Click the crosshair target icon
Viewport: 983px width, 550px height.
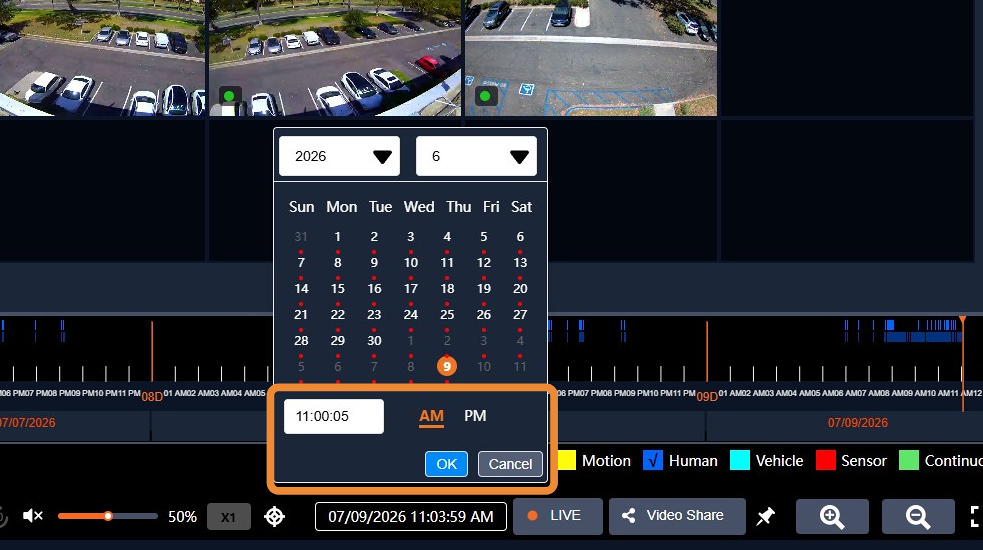(x=275, y=517)
